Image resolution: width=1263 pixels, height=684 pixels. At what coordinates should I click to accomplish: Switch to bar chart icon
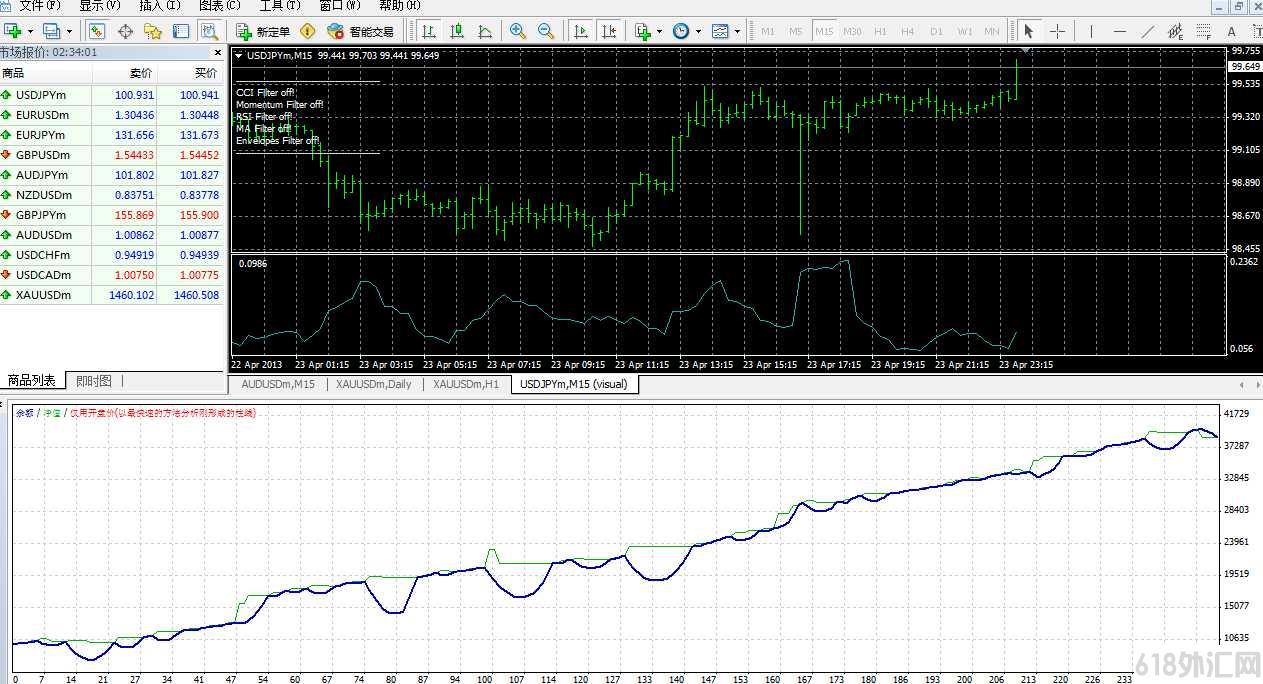pyautogui.click(x=429, y=31)
